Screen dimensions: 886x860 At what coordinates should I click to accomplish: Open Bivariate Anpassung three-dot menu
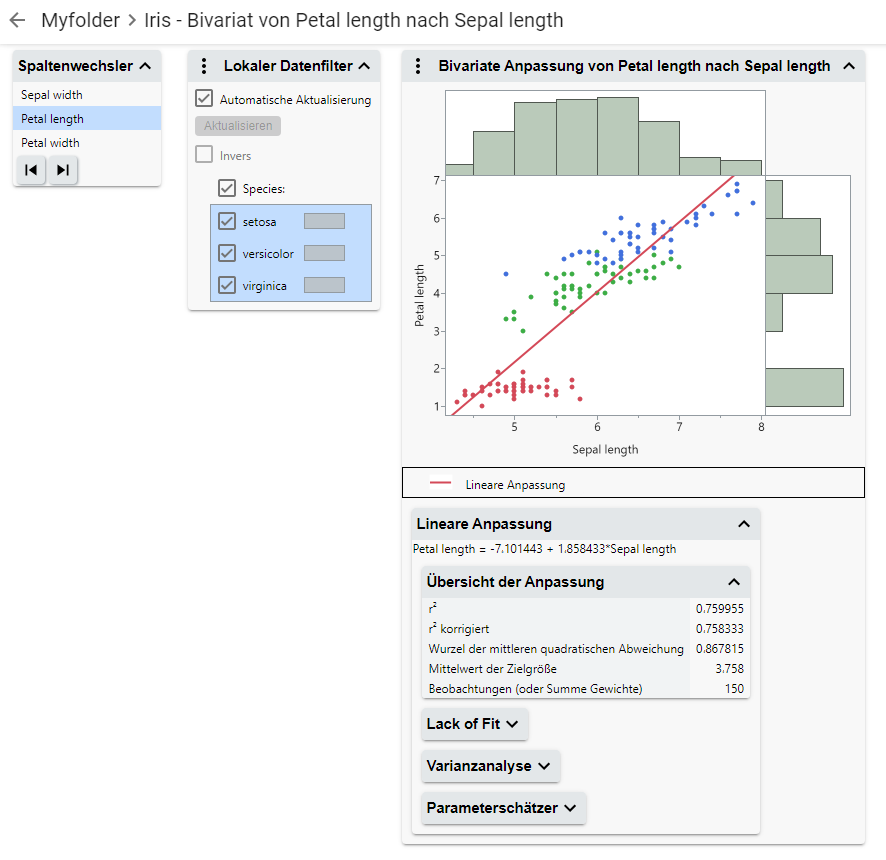pyautogui.click(x=419, y=66)
